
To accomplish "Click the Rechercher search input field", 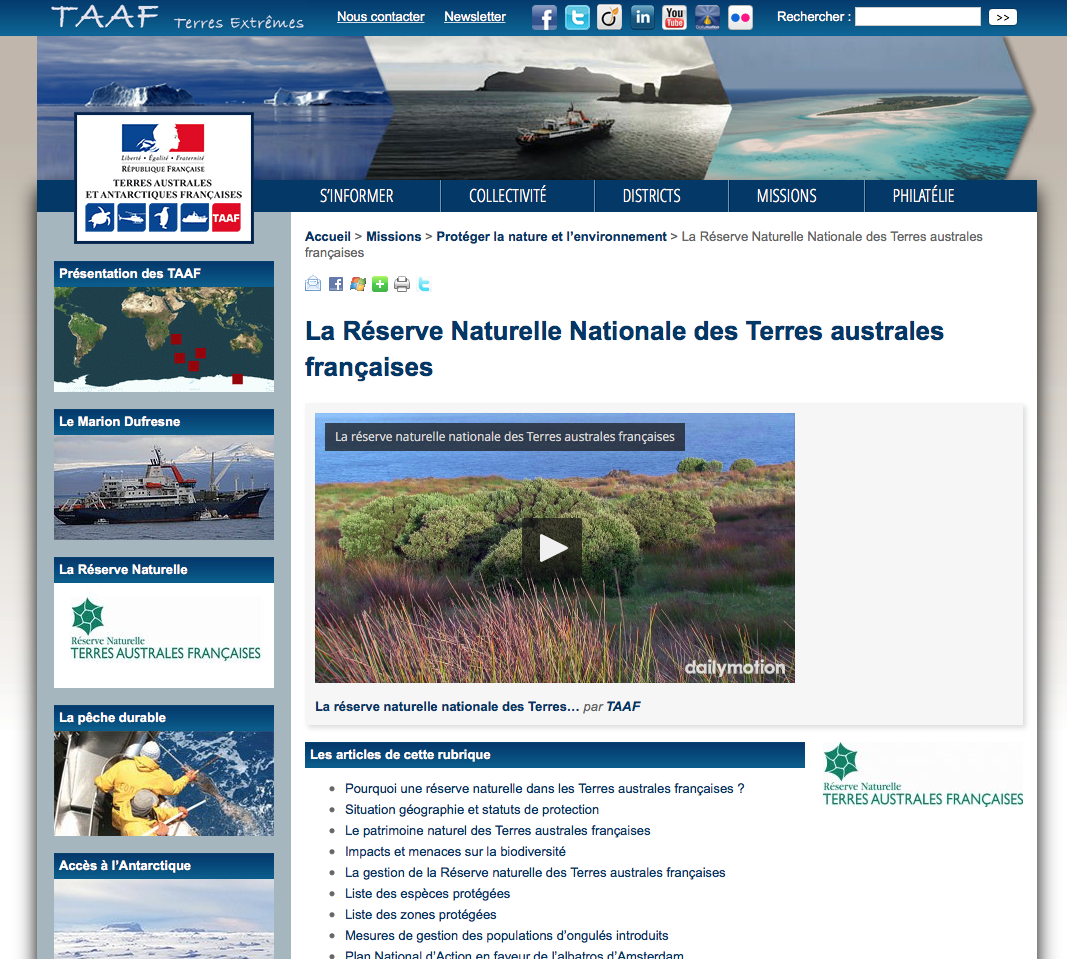I will [x=917, y=17].
